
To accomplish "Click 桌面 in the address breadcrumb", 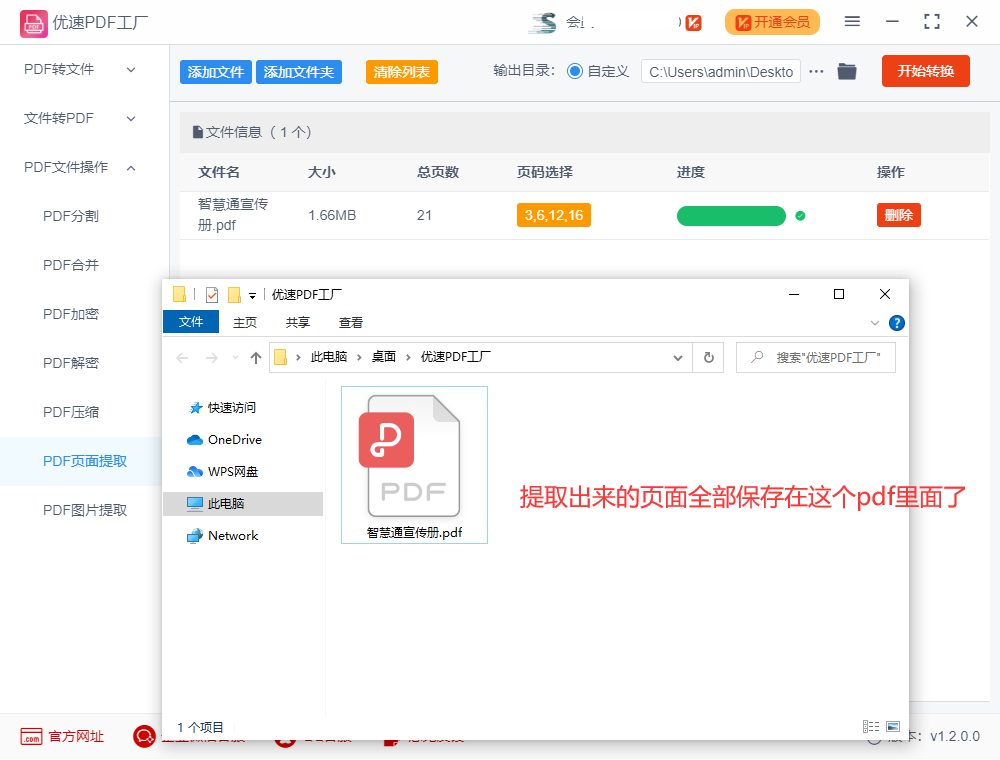I will (x=384, y=357).
